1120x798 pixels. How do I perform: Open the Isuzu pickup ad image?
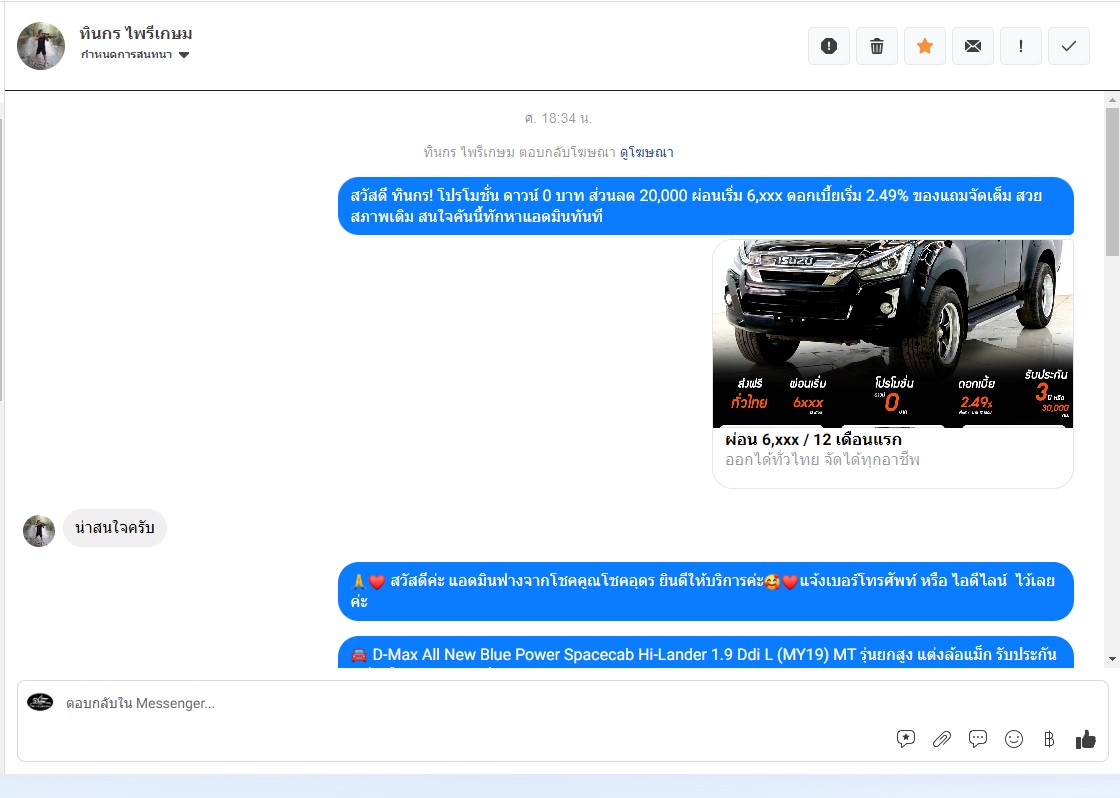click(x=893, y=334)
